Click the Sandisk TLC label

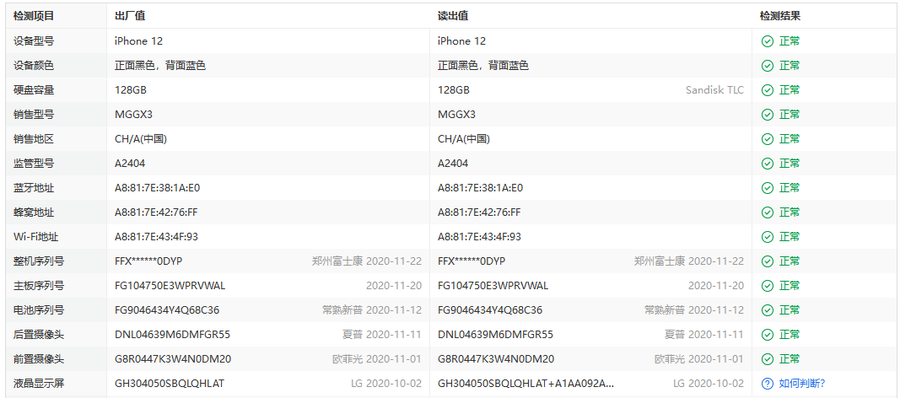point(715,90)
